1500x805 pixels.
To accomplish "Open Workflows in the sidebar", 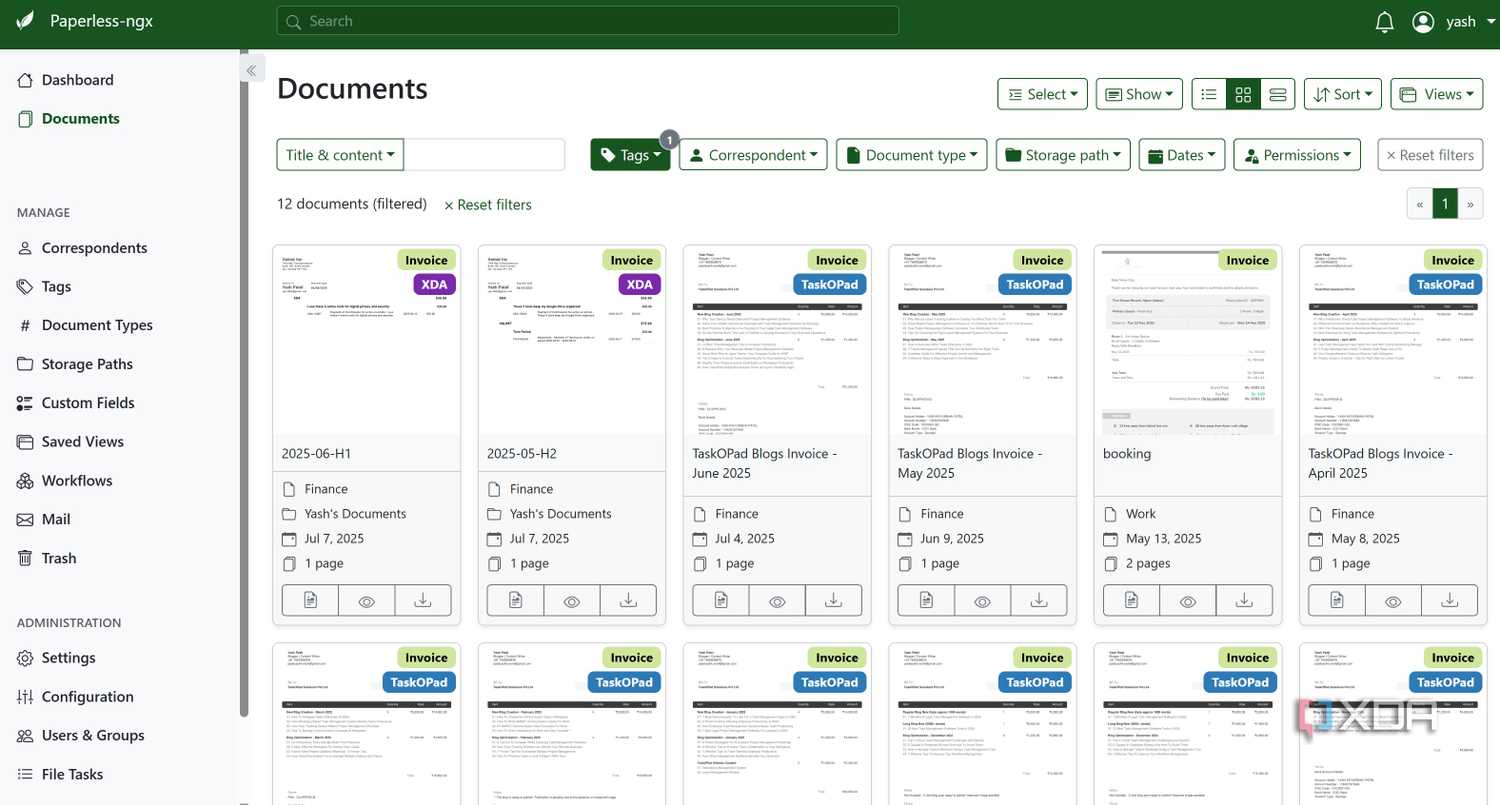I will tap(76, 481).
